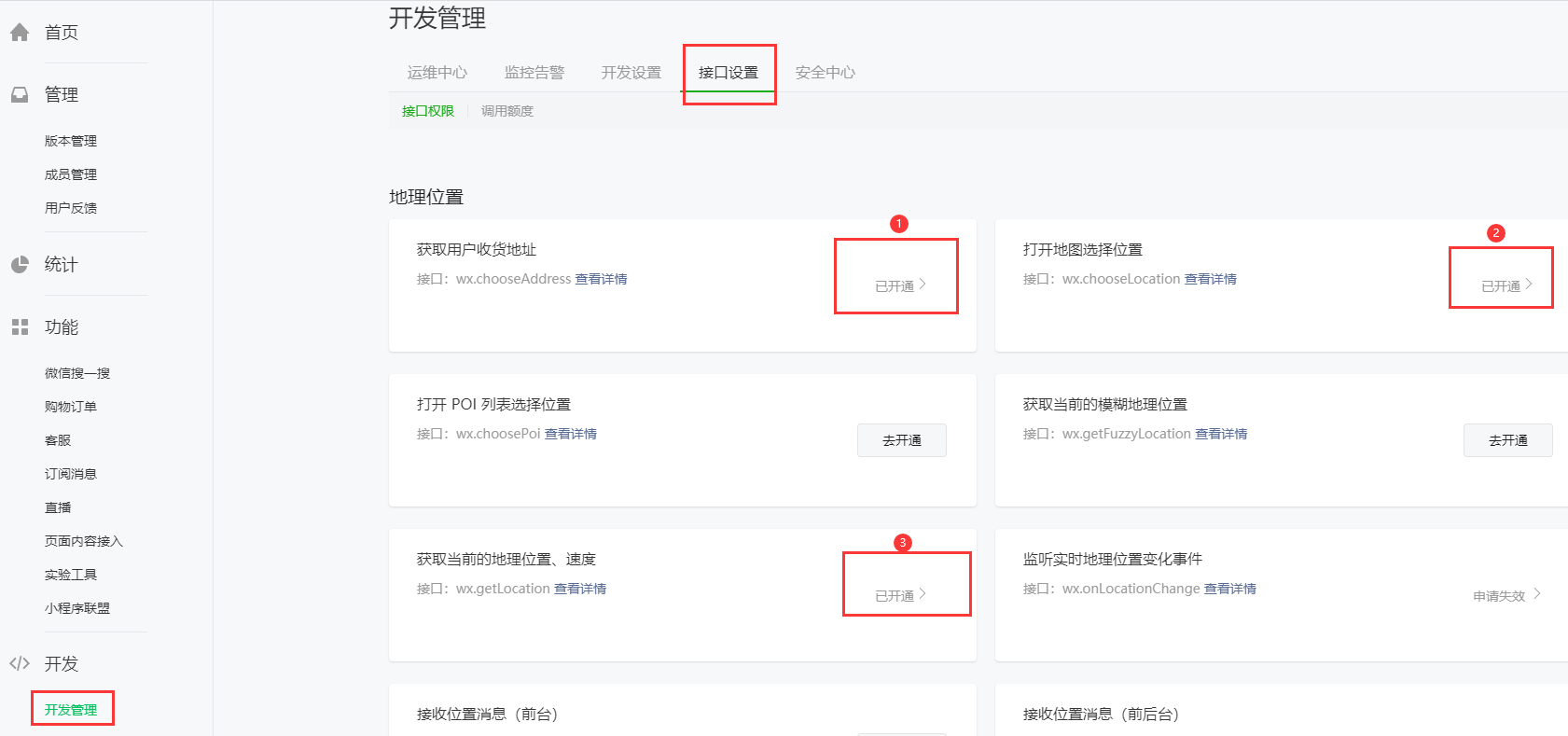The image size is (1568, 736).
Task: Open 申请失效 chevron for wx.onLocationChange
Action: pyautogui.click(x=1536, y=594)
